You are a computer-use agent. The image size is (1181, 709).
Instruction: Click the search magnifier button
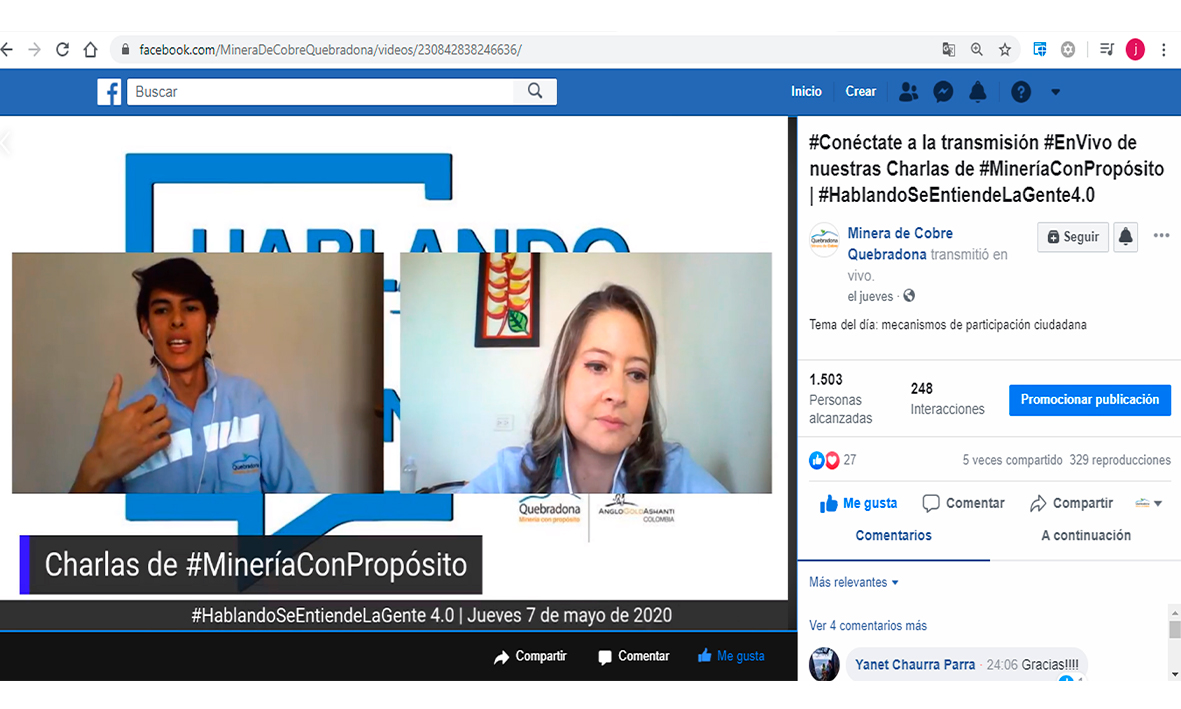[x=535, y=91]
